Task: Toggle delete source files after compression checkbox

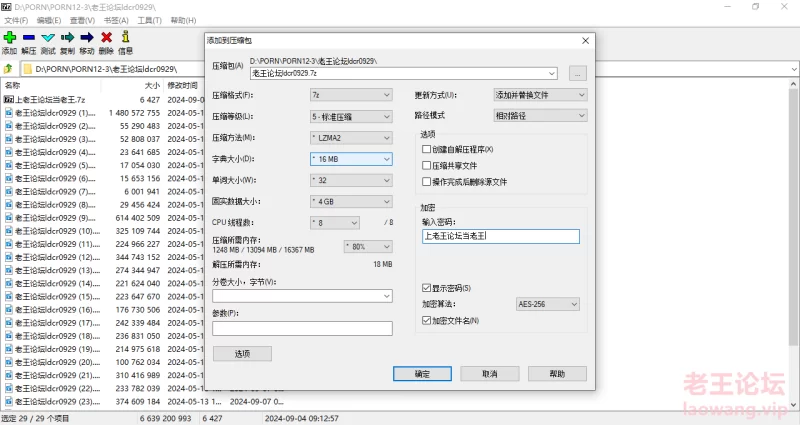Action: tap(427, 182)
